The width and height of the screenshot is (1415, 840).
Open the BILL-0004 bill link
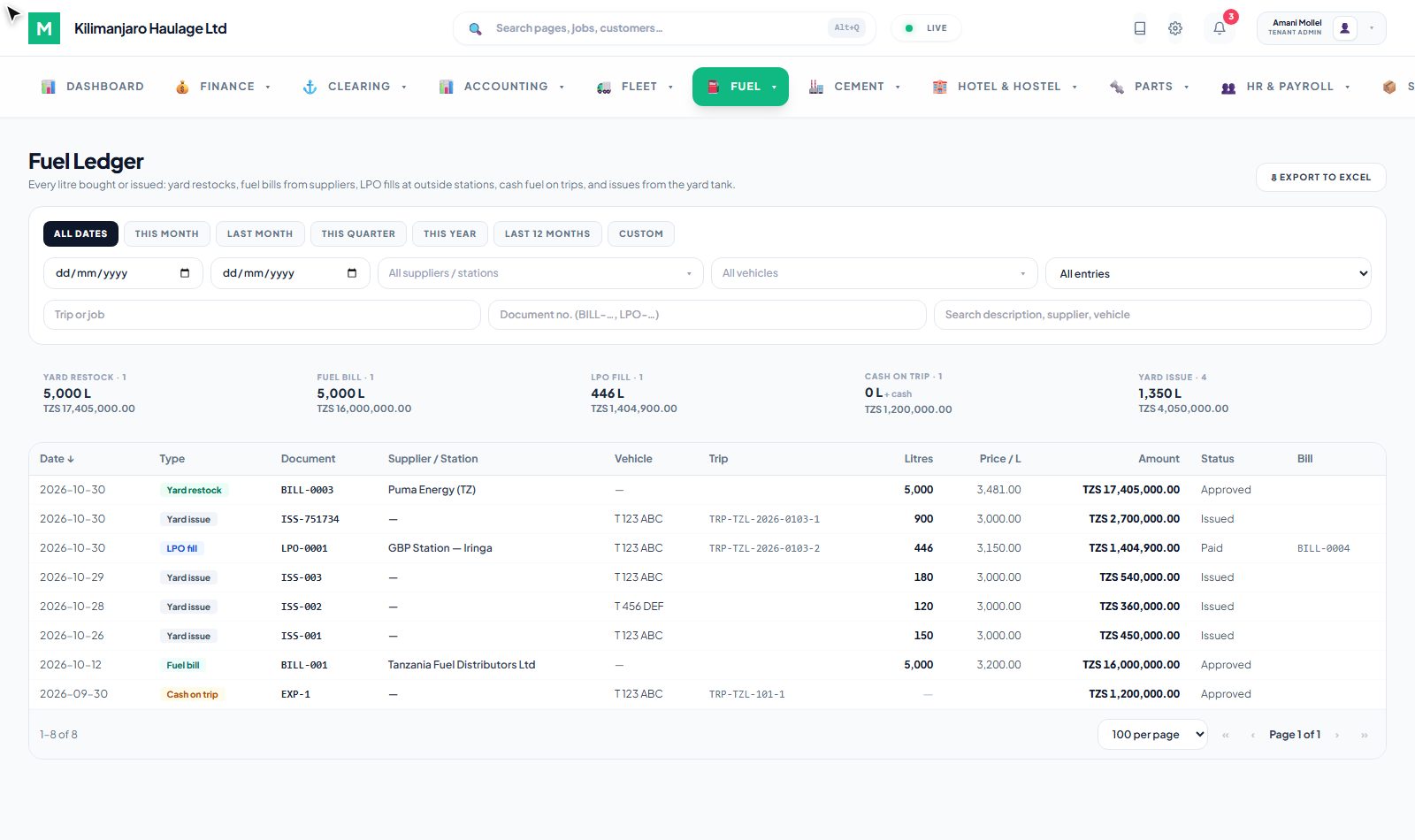(1323, 548)
